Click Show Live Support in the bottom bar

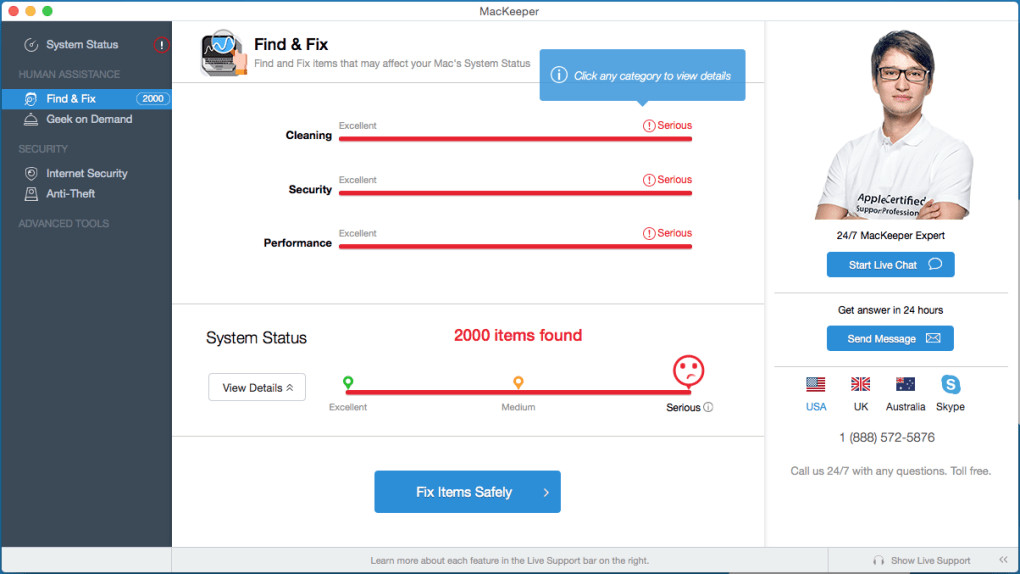point(930,560)
